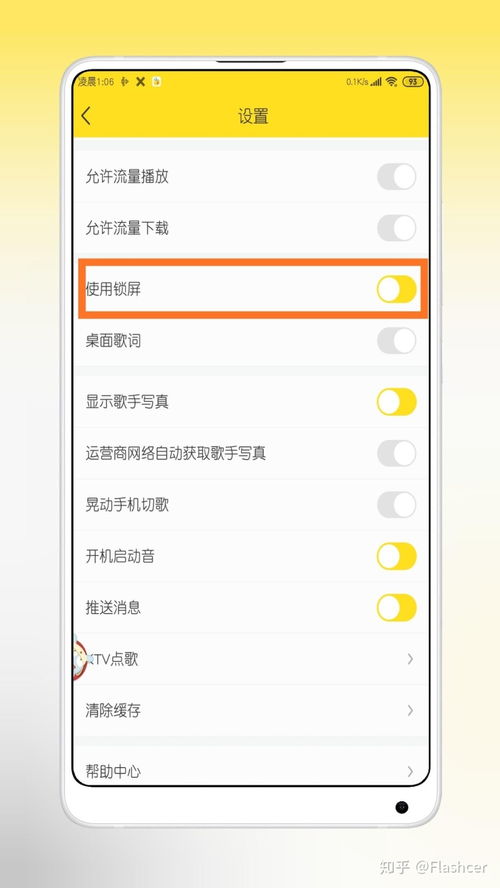
Task: Open 帮助中心 chevron arrow
Action: tap(410, 771)
